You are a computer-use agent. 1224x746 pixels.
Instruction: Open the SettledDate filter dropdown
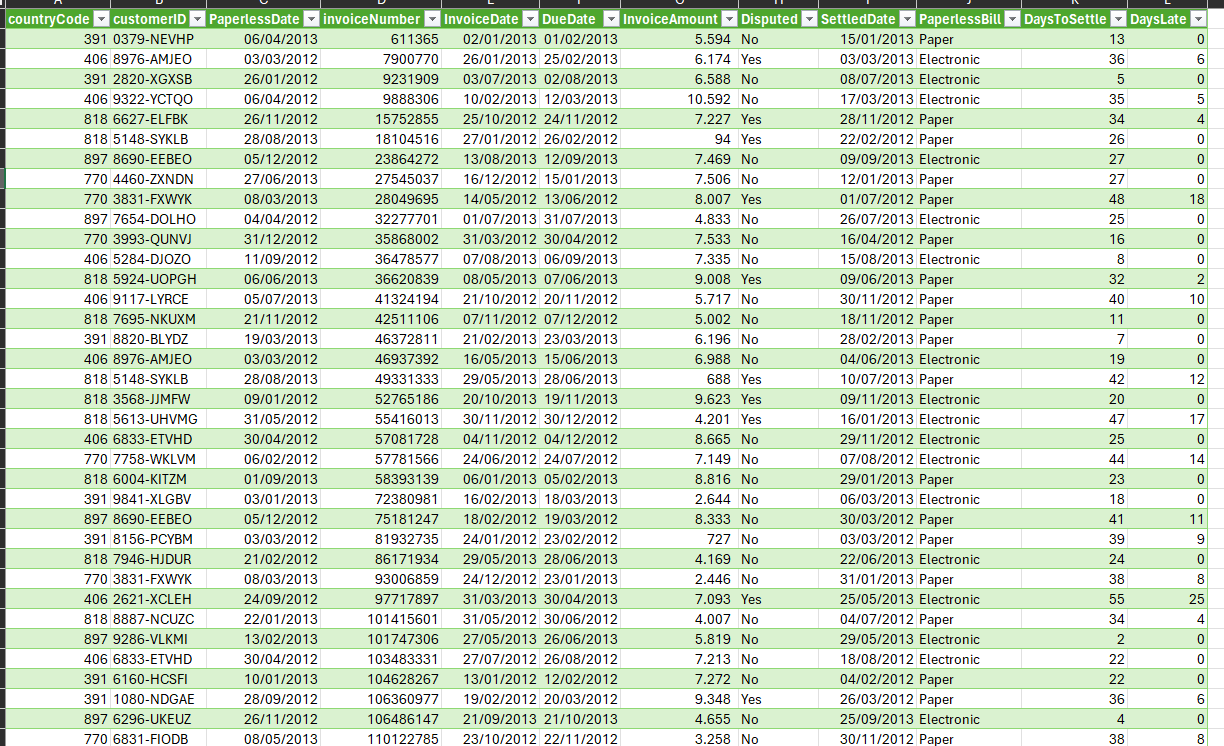[x=907, y=18]
